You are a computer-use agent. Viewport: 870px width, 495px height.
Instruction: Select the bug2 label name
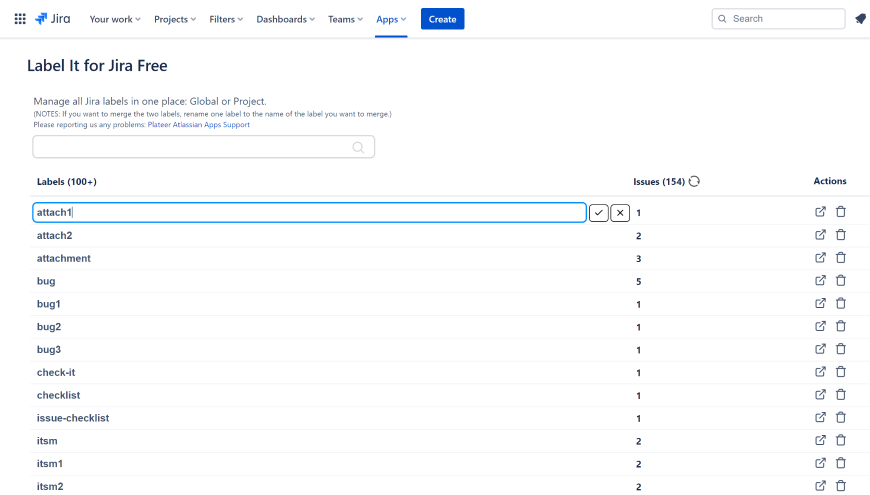click(49, 327)
